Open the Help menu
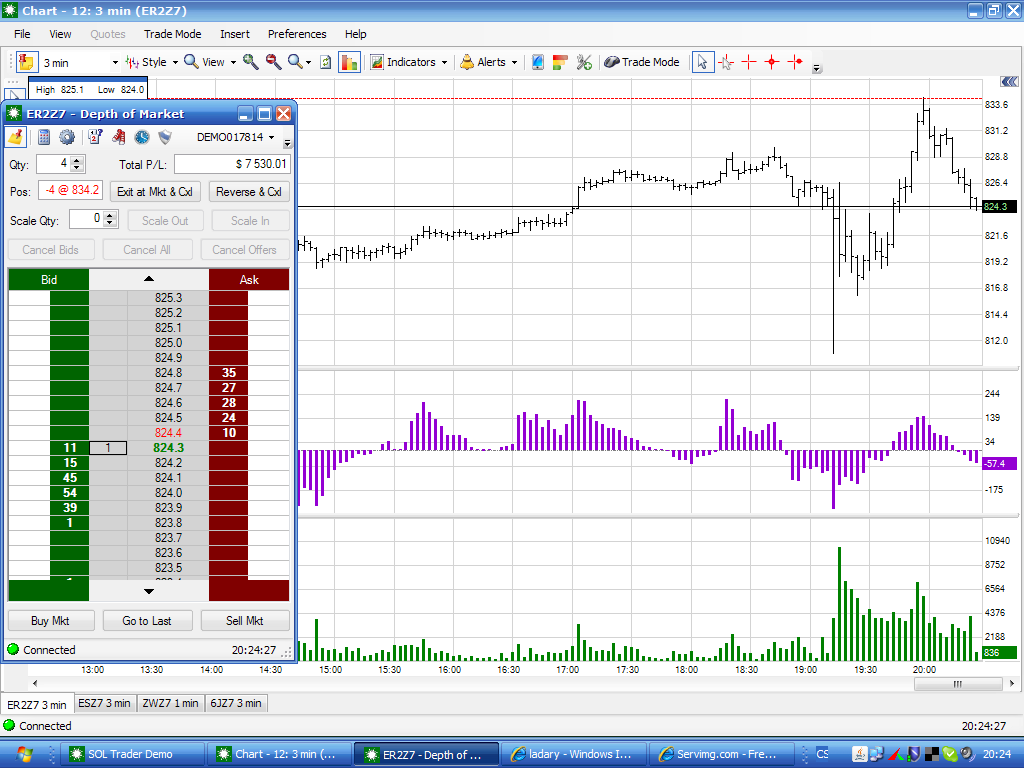The image size is (1024, 768). tap(355, 34)
